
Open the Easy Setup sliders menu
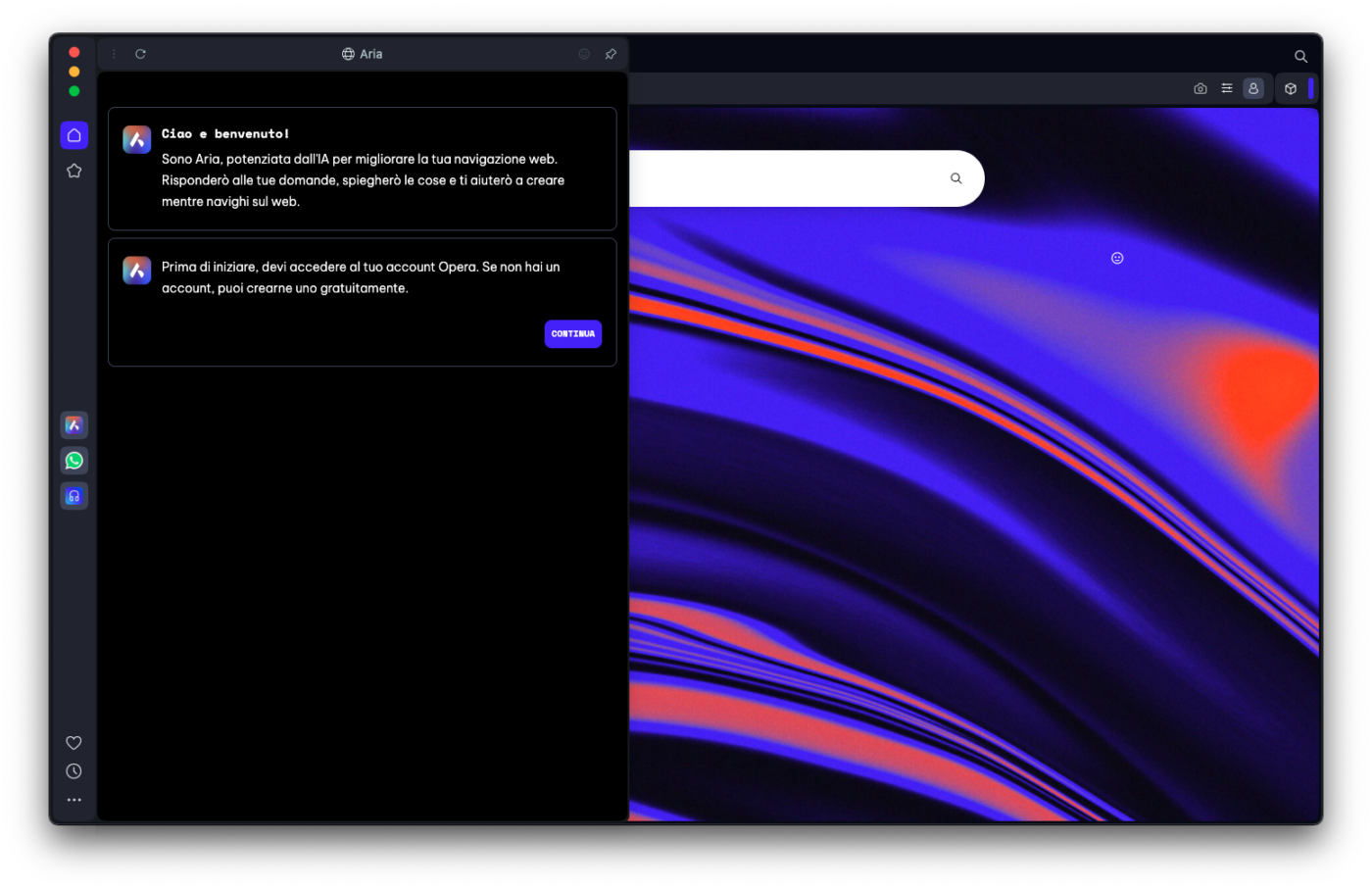1227,88
